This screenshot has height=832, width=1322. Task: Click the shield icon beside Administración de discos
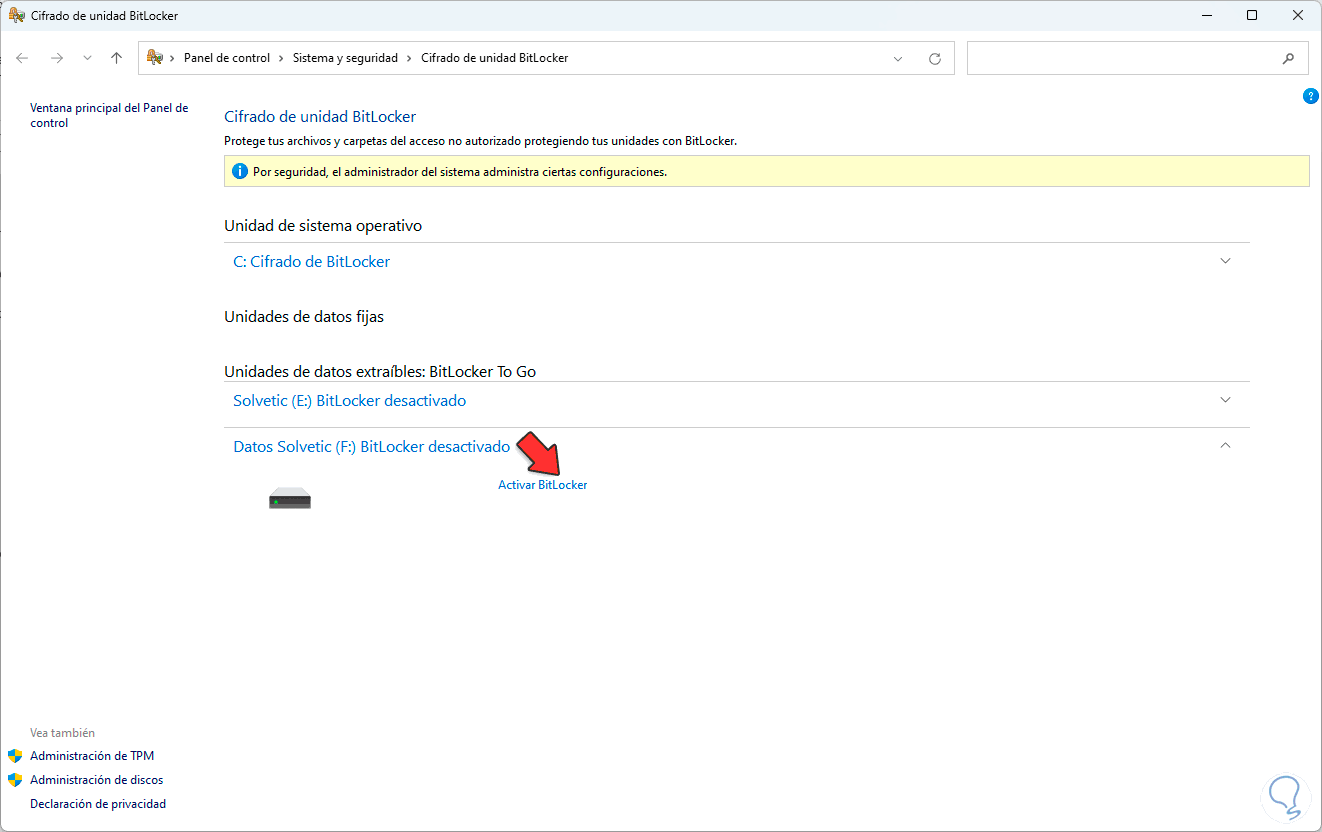15,780
